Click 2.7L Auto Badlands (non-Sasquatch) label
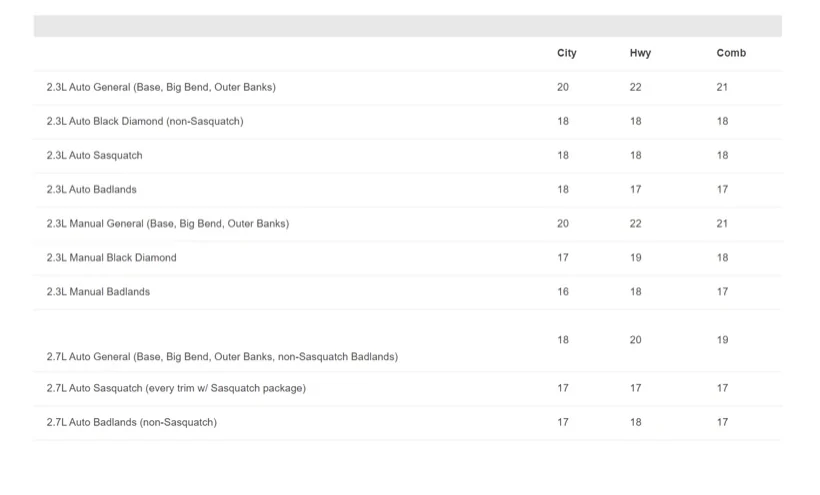The image size is (820, 495). pos(132,422)
